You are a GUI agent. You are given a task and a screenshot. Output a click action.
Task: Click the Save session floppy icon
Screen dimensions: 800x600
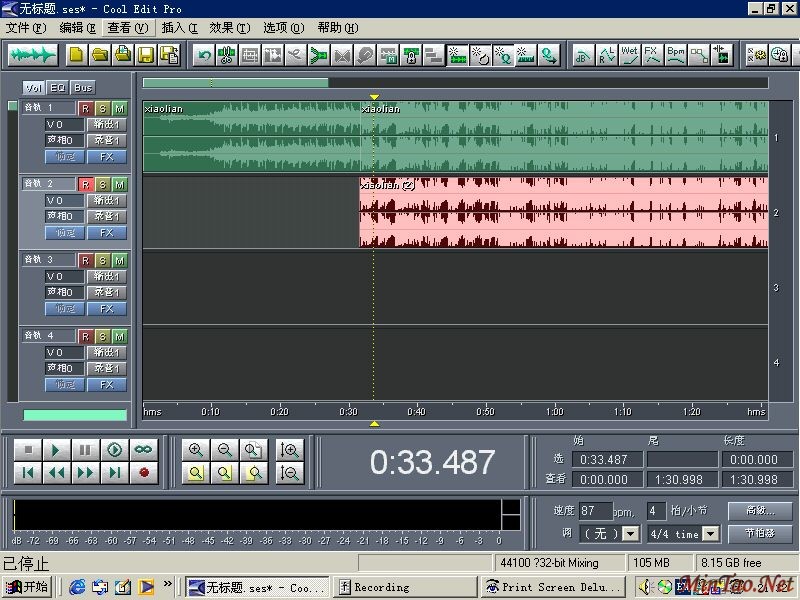pyautogui.click(x=145, y=54)
